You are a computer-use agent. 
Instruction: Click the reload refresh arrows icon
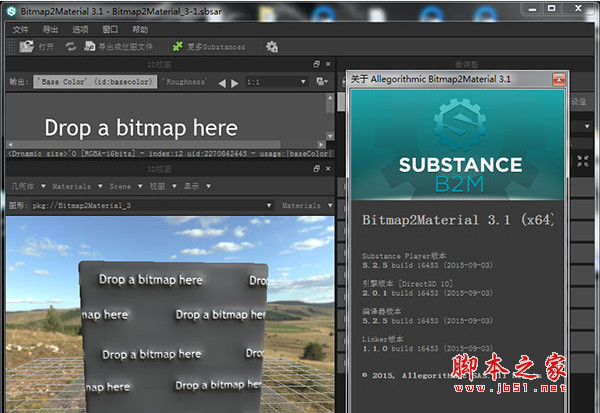click(x=71, y=47)
